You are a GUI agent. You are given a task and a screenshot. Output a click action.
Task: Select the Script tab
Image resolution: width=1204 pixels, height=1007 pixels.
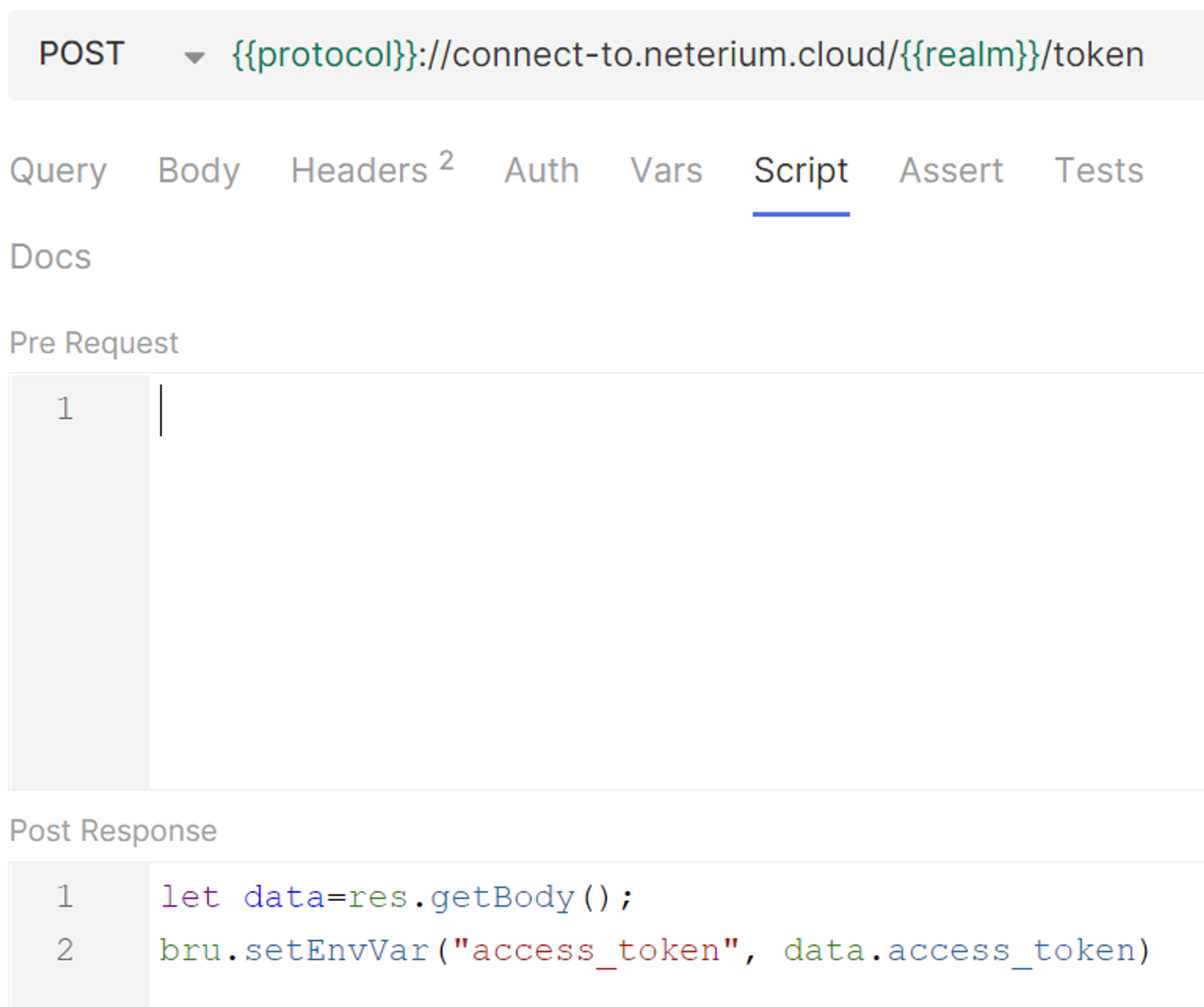[801, 170]
